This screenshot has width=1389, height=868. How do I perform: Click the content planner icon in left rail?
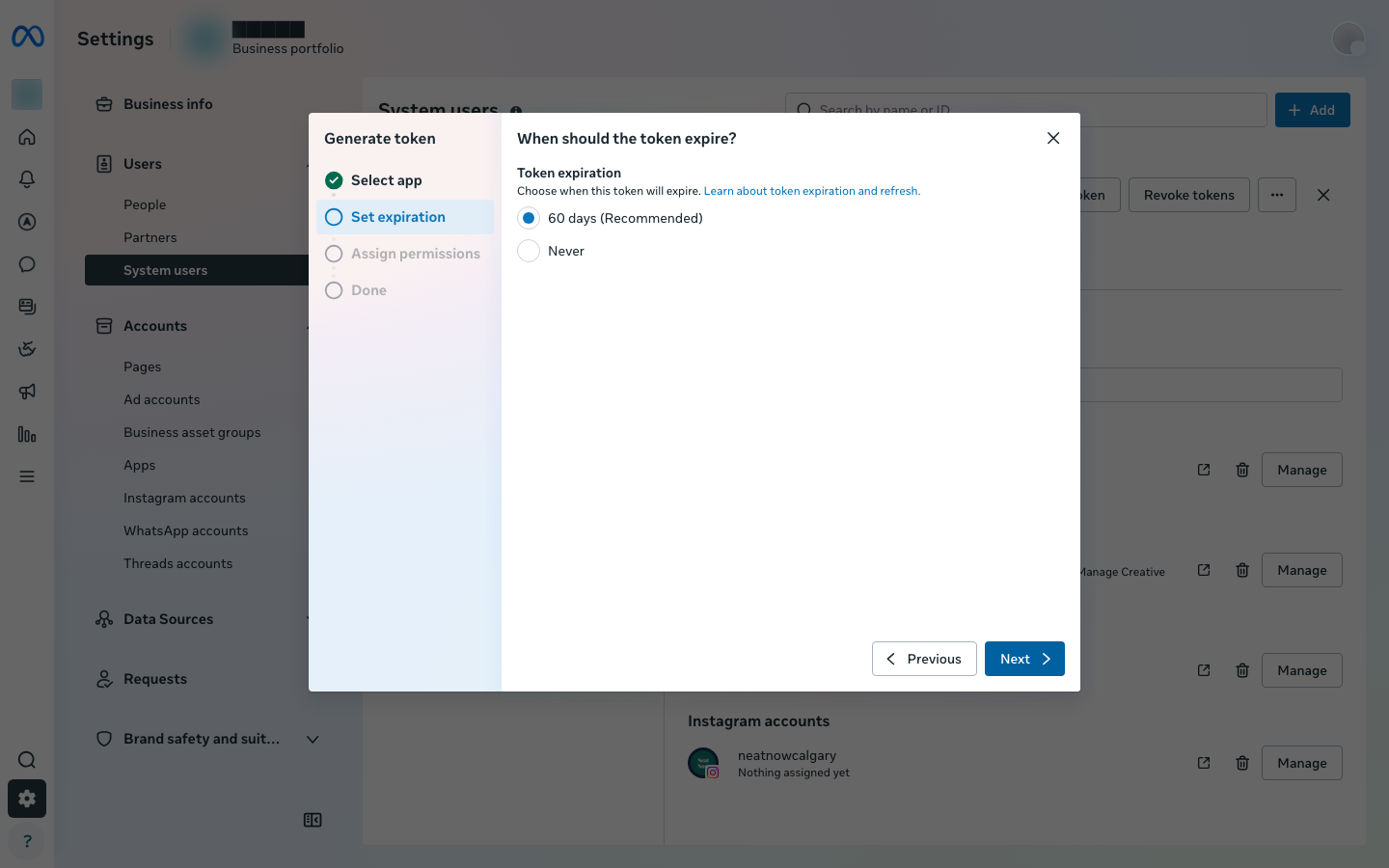tap(27, 307)
